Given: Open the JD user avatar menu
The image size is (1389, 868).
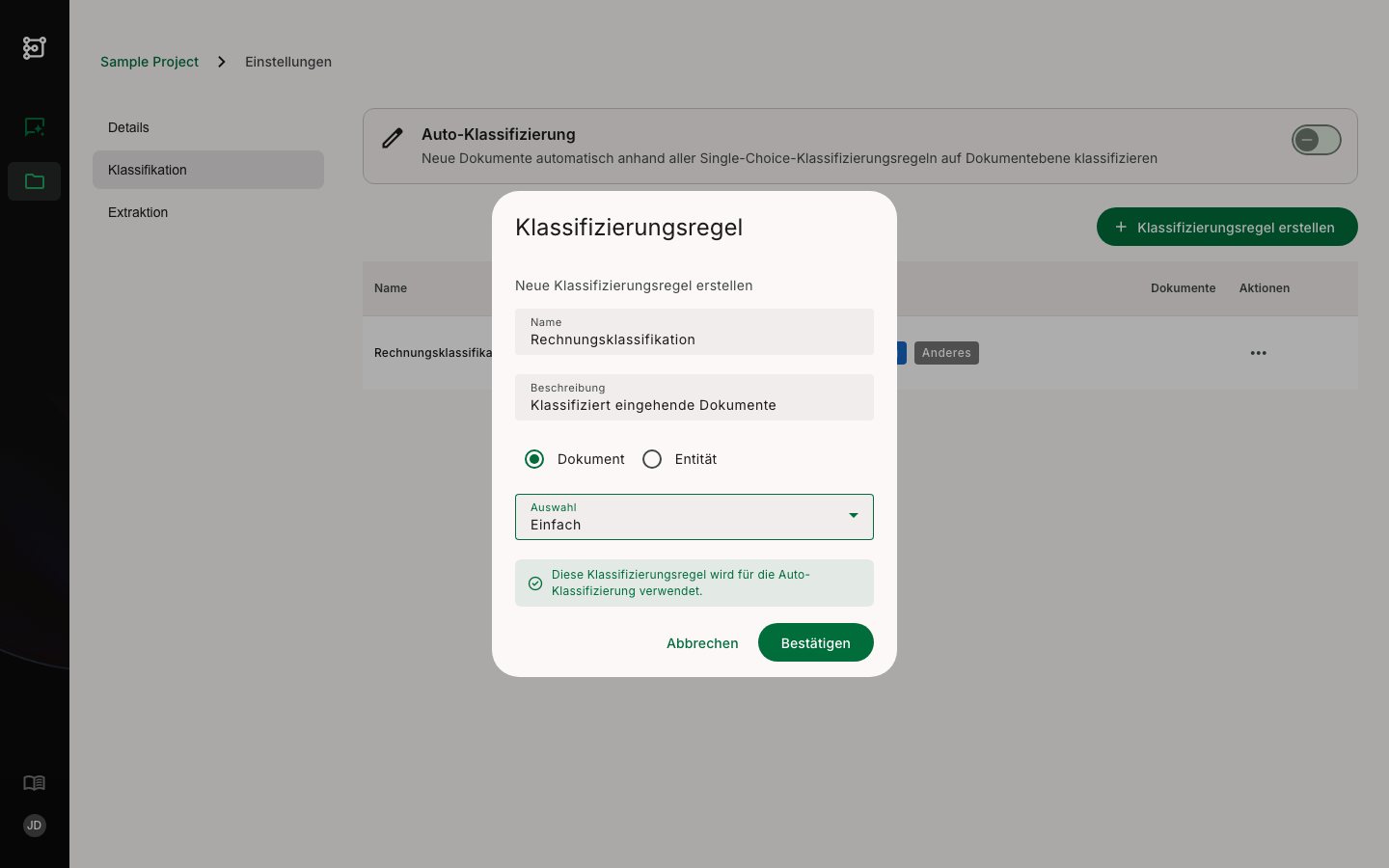Looking at the screenshot, I should click(x=35, y=826).
